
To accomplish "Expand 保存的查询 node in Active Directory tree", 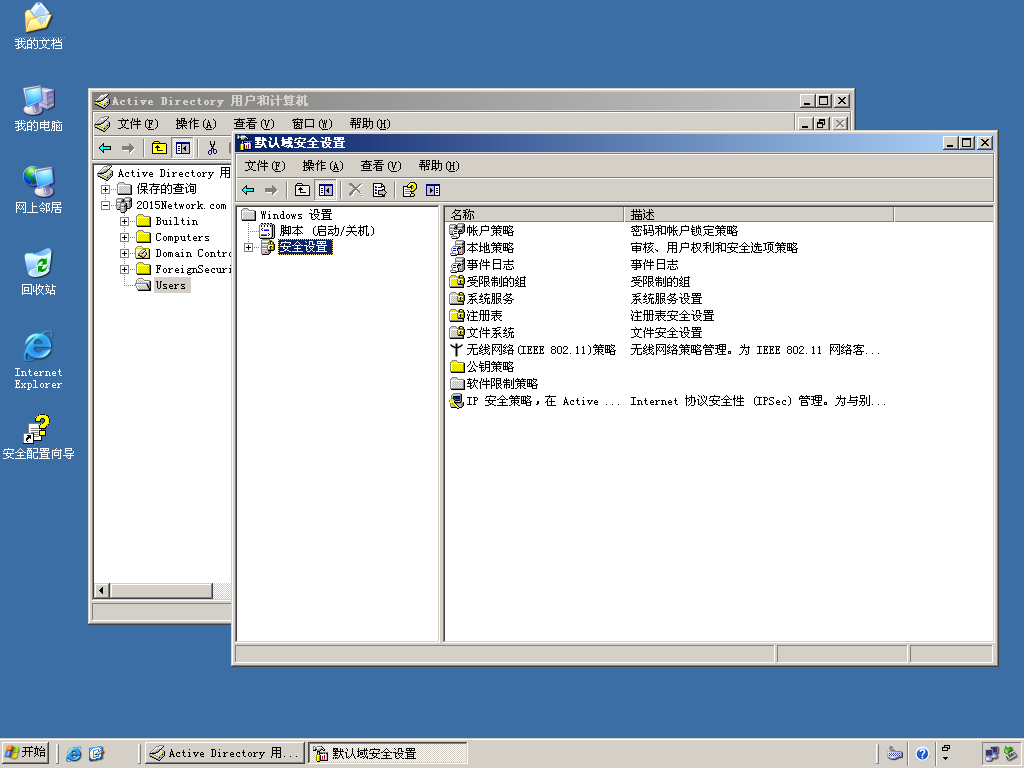I will [x=105, y=189].
